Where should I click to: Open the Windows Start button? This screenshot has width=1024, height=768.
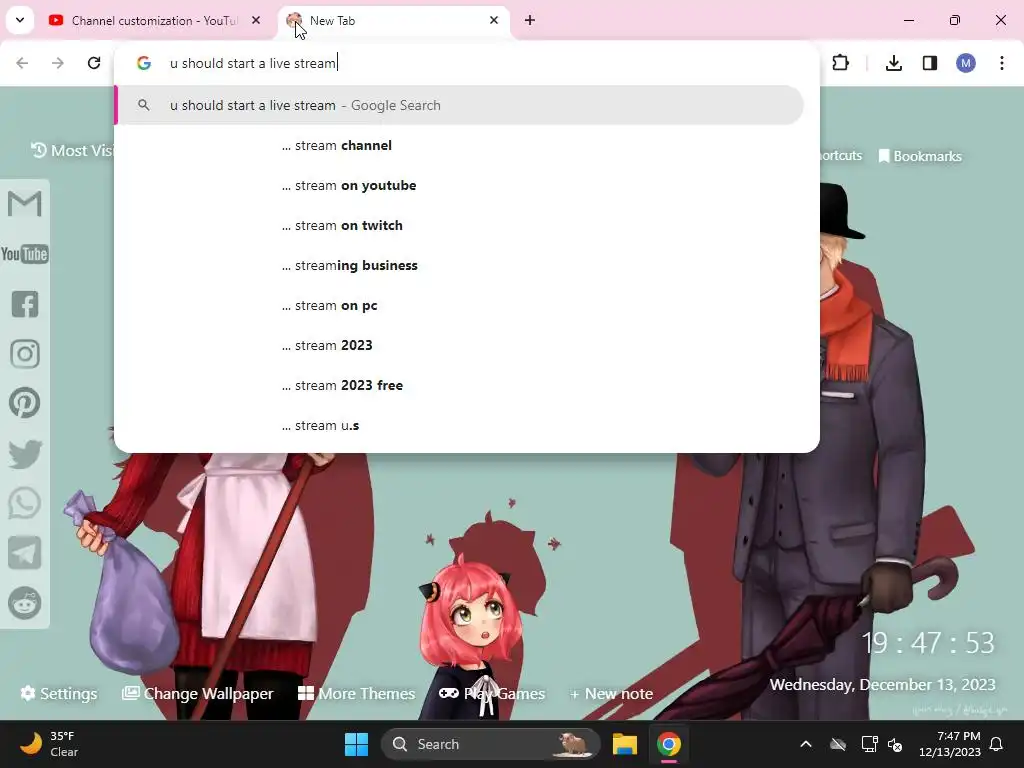pos(357,744)
